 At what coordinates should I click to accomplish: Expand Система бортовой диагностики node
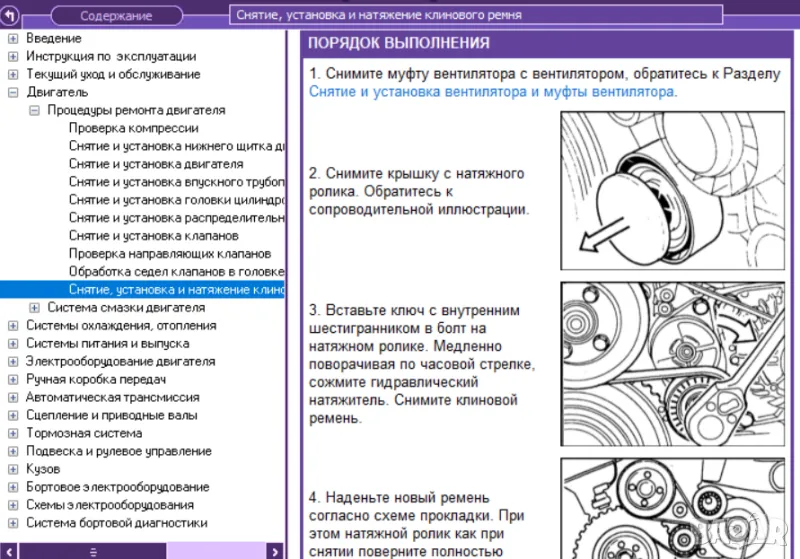coord(13,523)
